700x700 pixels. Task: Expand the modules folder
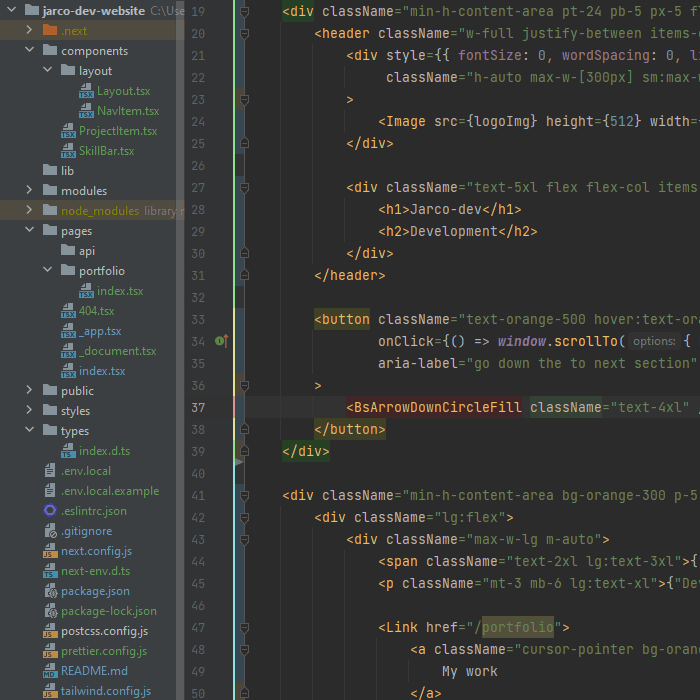[x=29, y=190]
